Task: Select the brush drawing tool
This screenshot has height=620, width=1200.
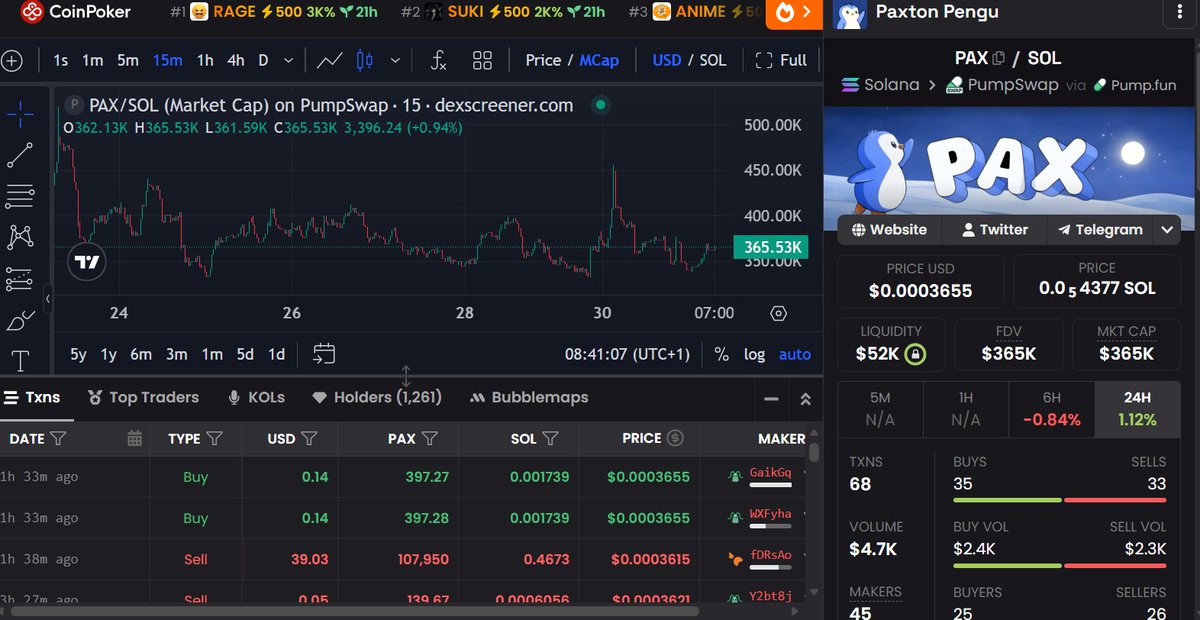Action: (x=20, y=321)
